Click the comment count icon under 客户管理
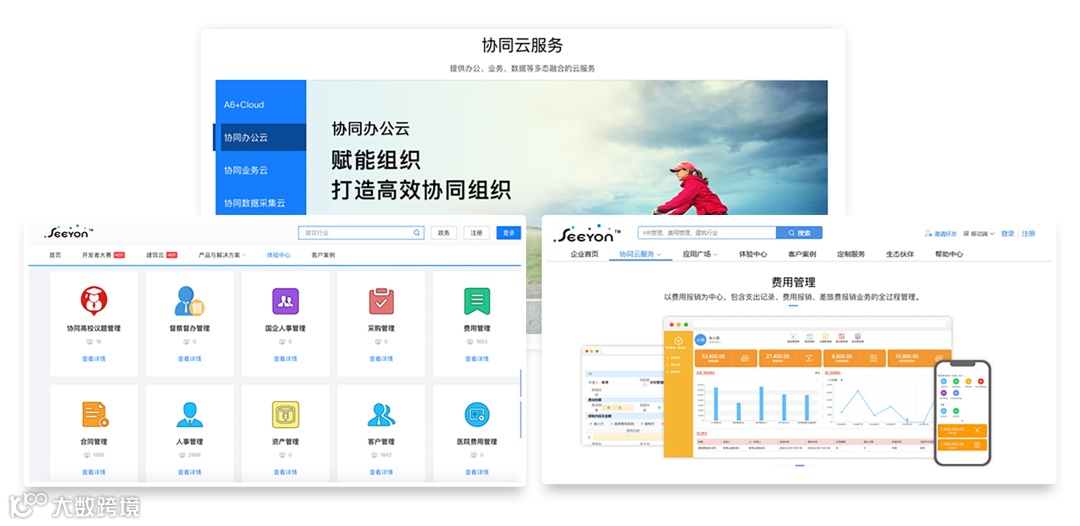This screenshot has width=1080, height=526. click(x=374, y=455)
